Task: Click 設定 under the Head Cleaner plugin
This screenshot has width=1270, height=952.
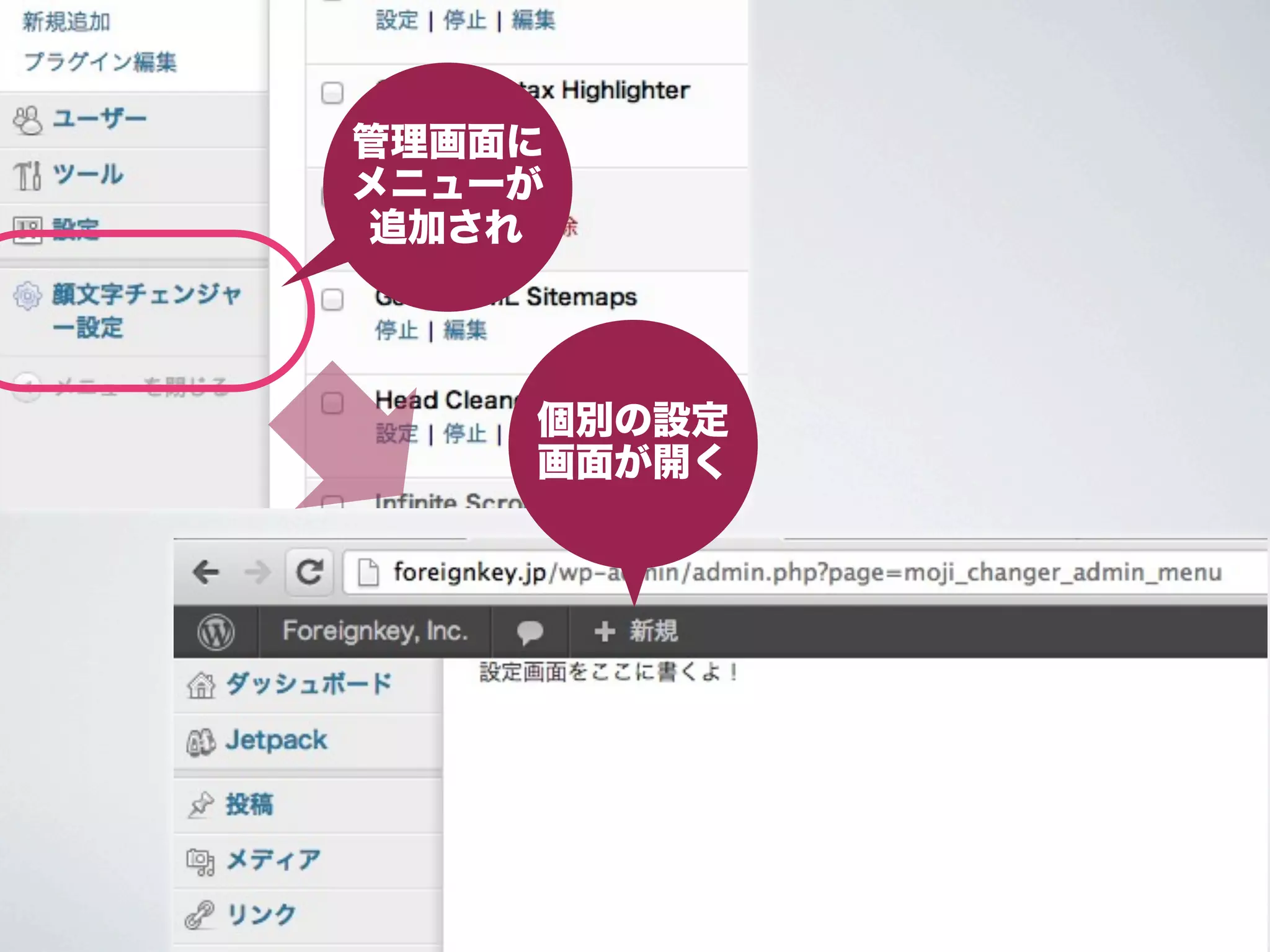Action: (x=397, y=433)
